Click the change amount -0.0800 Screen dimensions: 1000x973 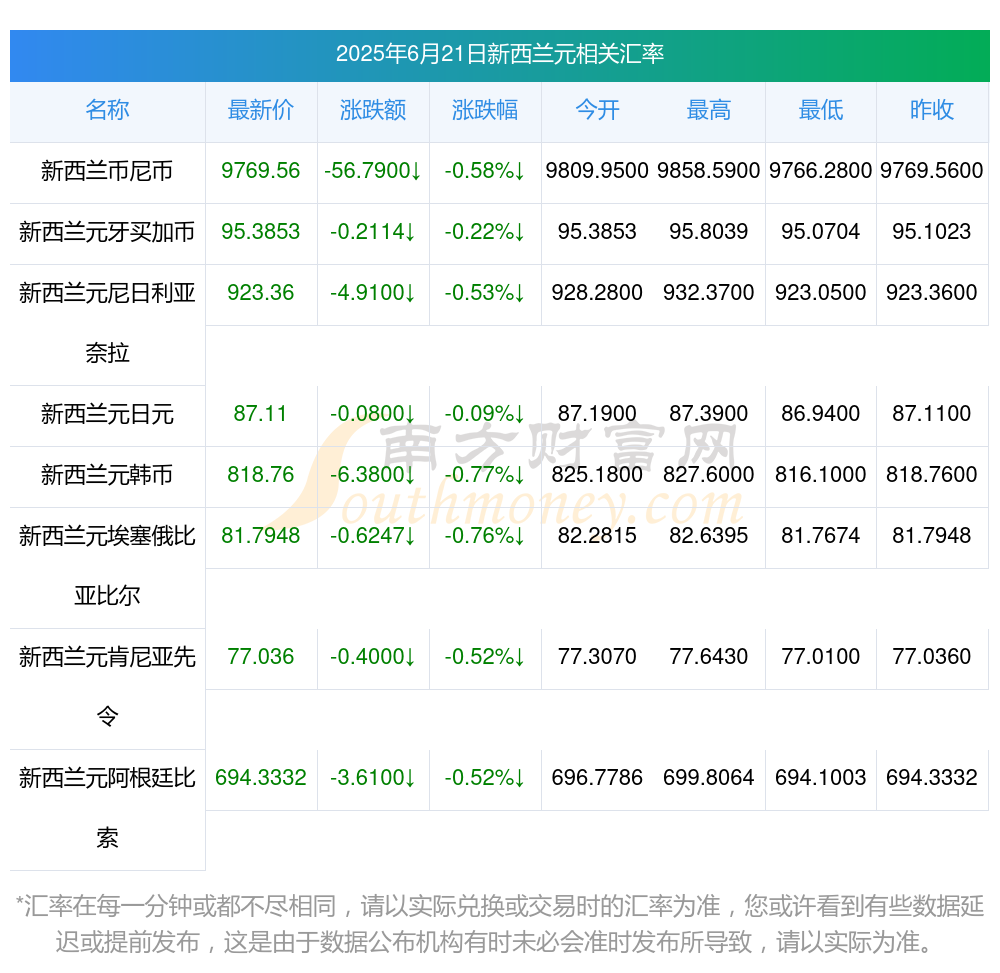[x=373, y=414]
